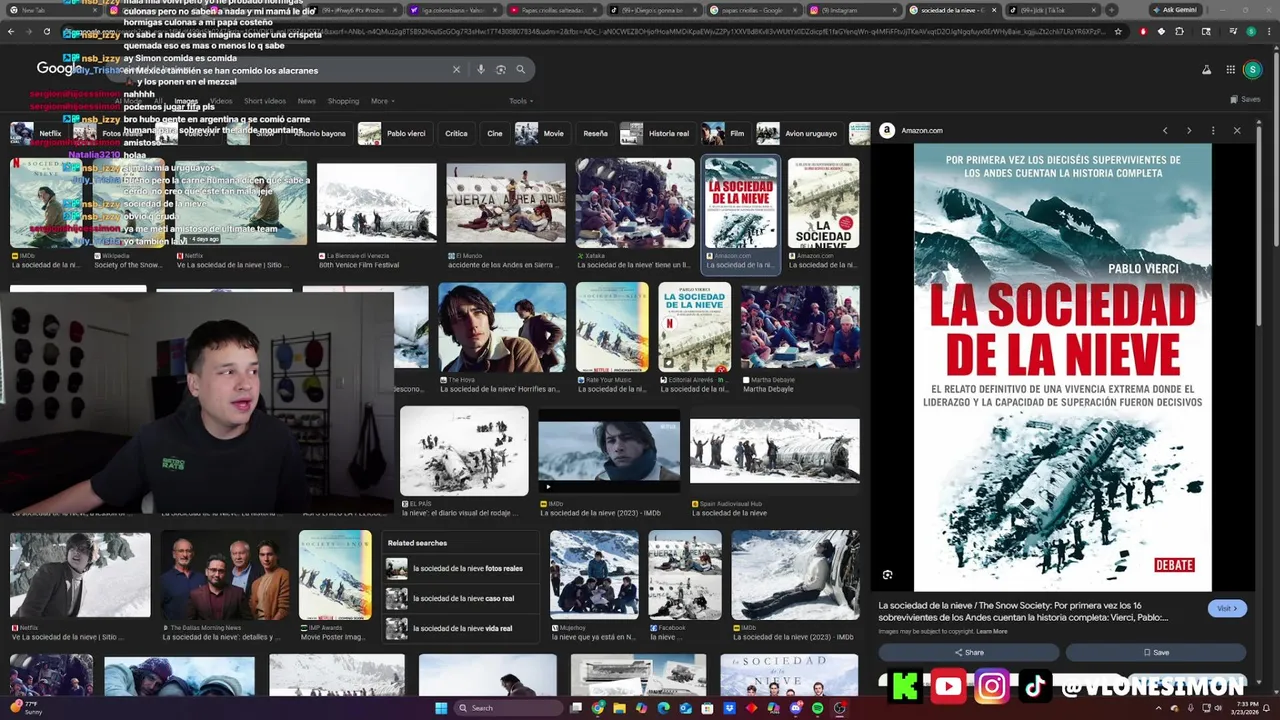
Task: Open the preview panel more options menu
Action: point(1213,130)
